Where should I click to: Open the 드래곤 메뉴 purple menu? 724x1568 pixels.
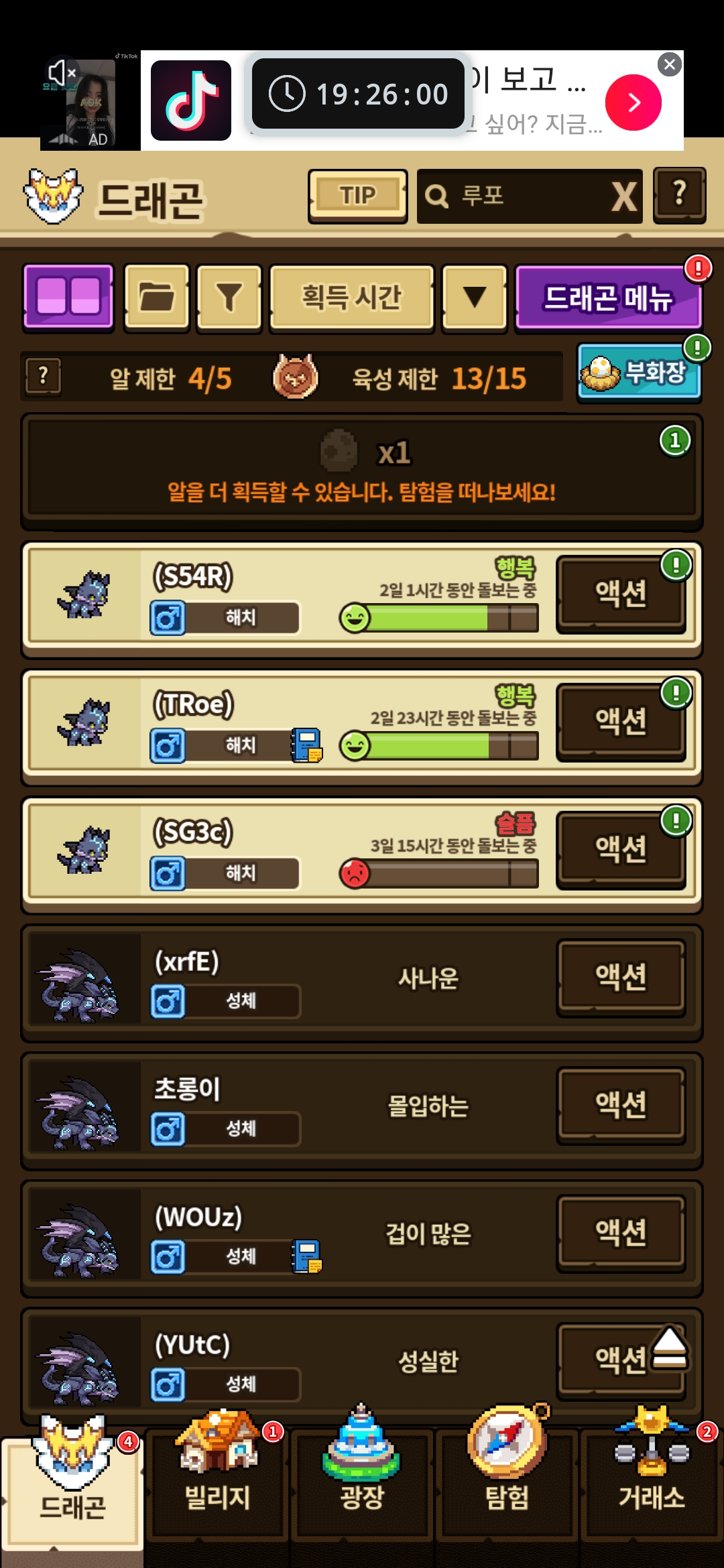608,297
